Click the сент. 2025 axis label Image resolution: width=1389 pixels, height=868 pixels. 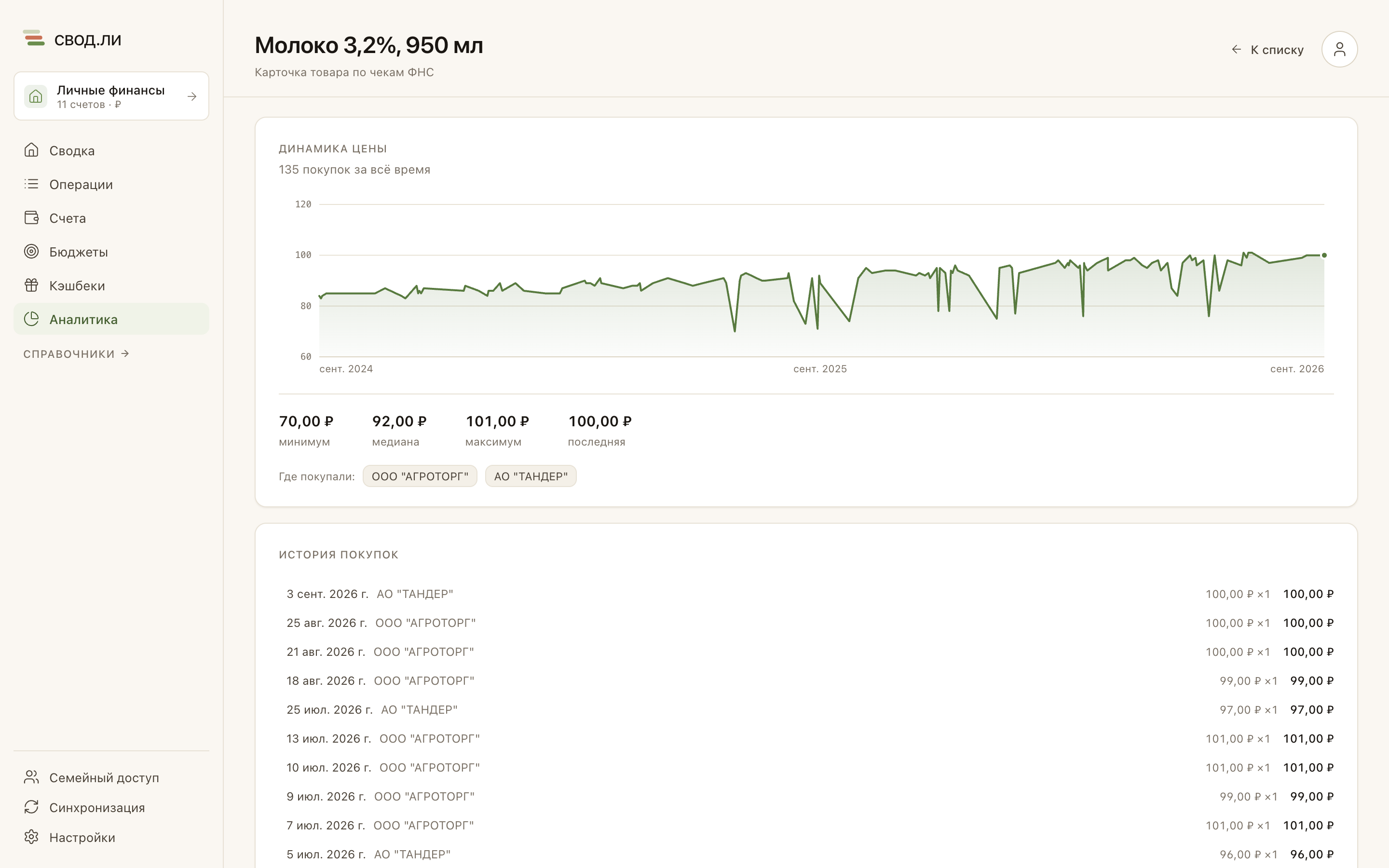819,369
